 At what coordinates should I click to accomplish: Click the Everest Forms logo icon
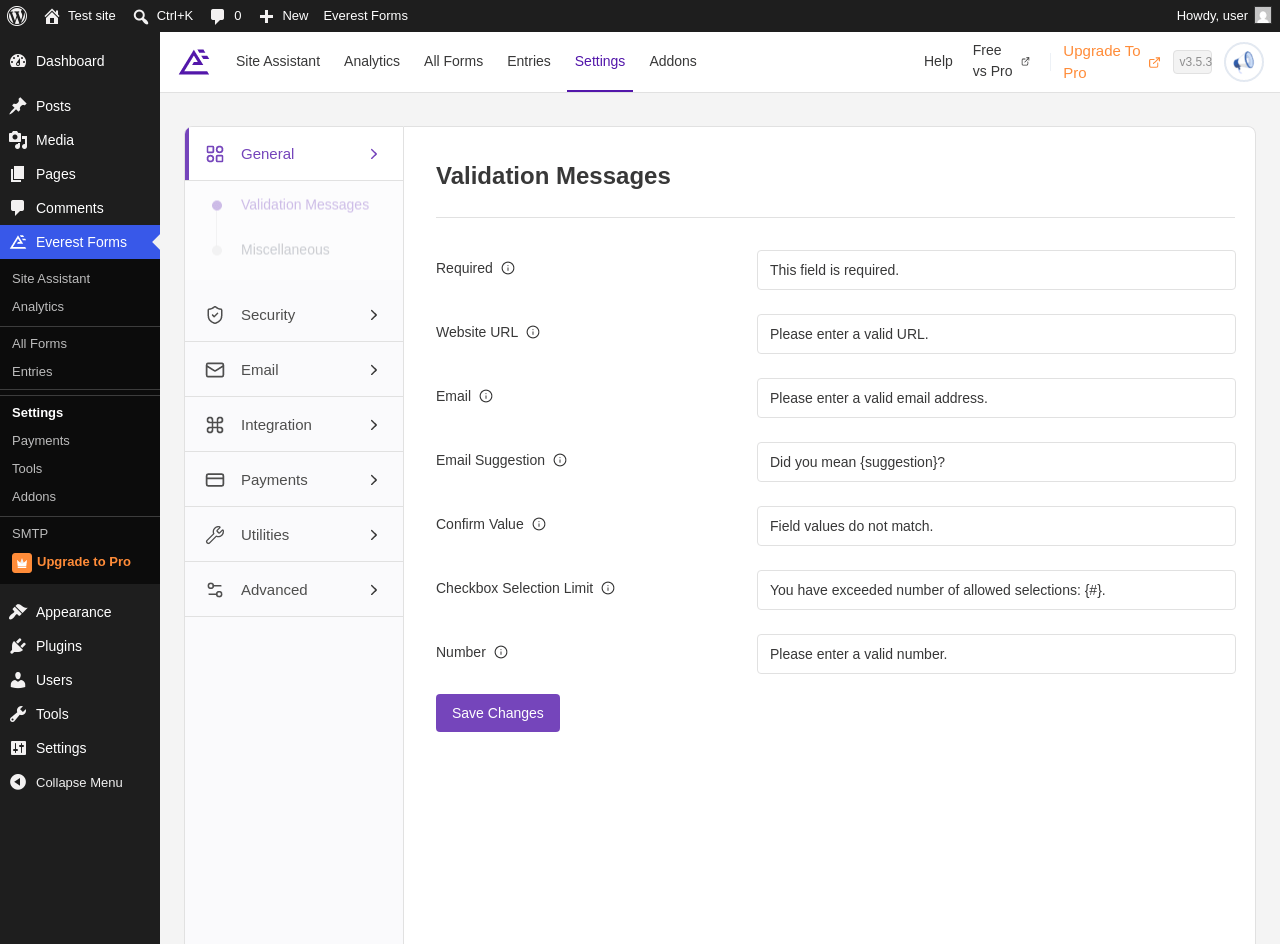pos(194,61)
